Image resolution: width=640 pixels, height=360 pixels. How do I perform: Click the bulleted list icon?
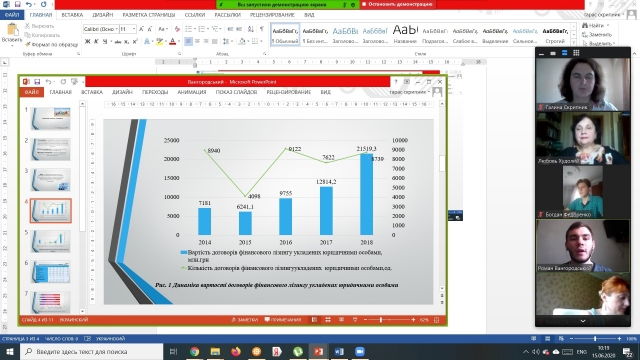[188, 29]
